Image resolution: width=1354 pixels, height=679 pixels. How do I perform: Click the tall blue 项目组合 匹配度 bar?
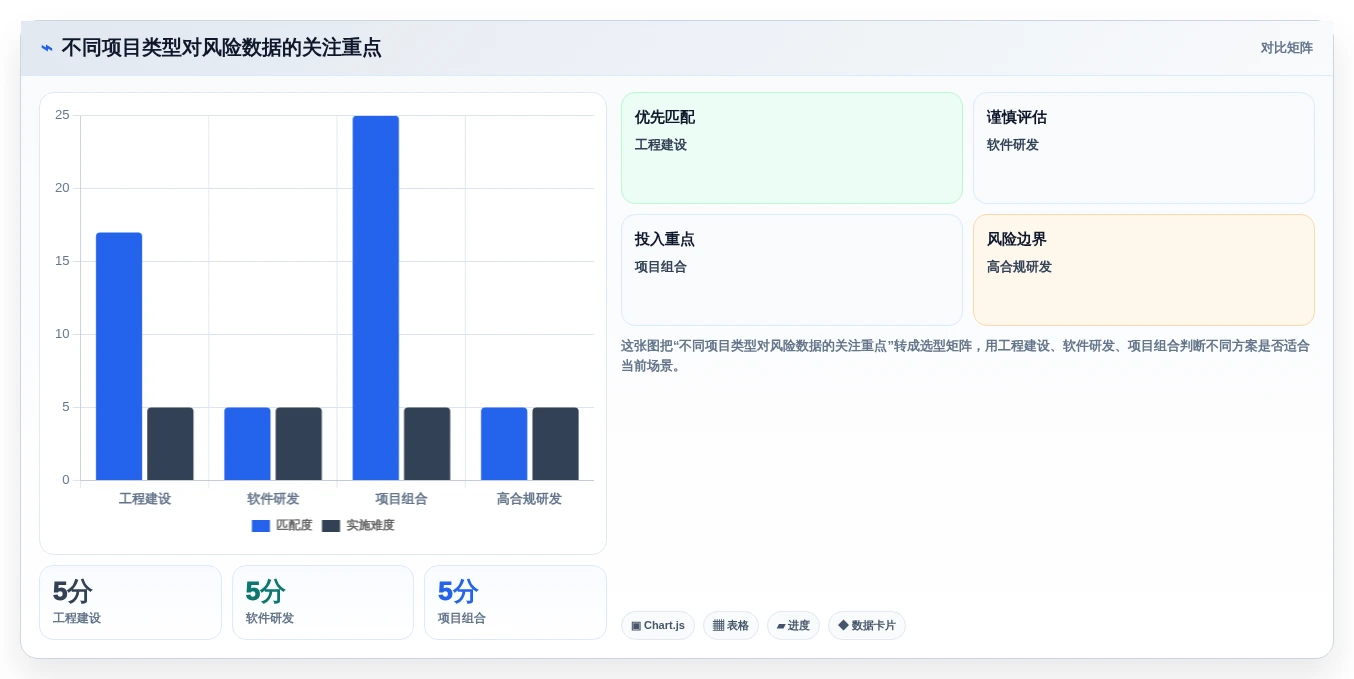click(375, 298)
